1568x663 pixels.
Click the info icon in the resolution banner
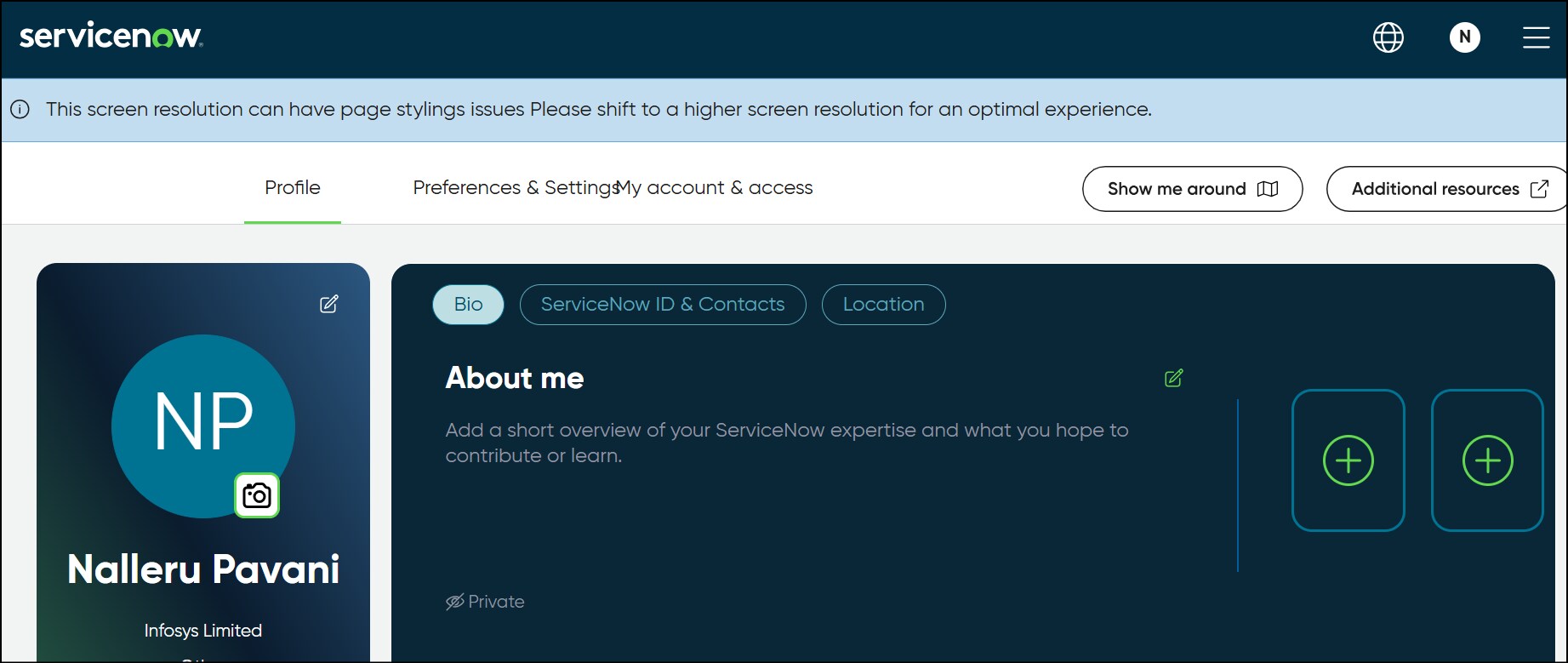coord(20,109)
